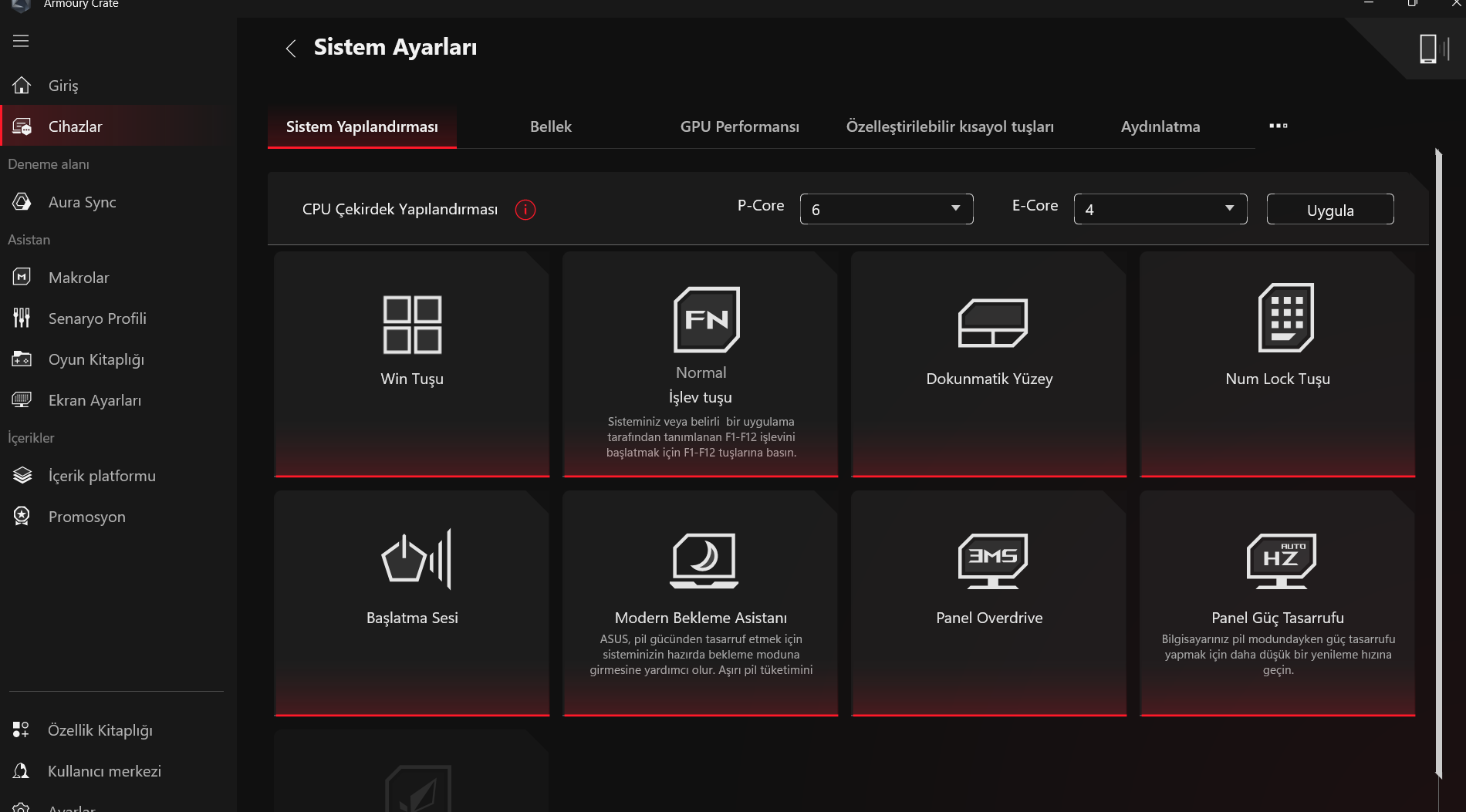This screenshot has width=1466, height=812.
Task: Open Özelleştirilebilir kısayol tuşları tab
Action: (x=950, y=126)
